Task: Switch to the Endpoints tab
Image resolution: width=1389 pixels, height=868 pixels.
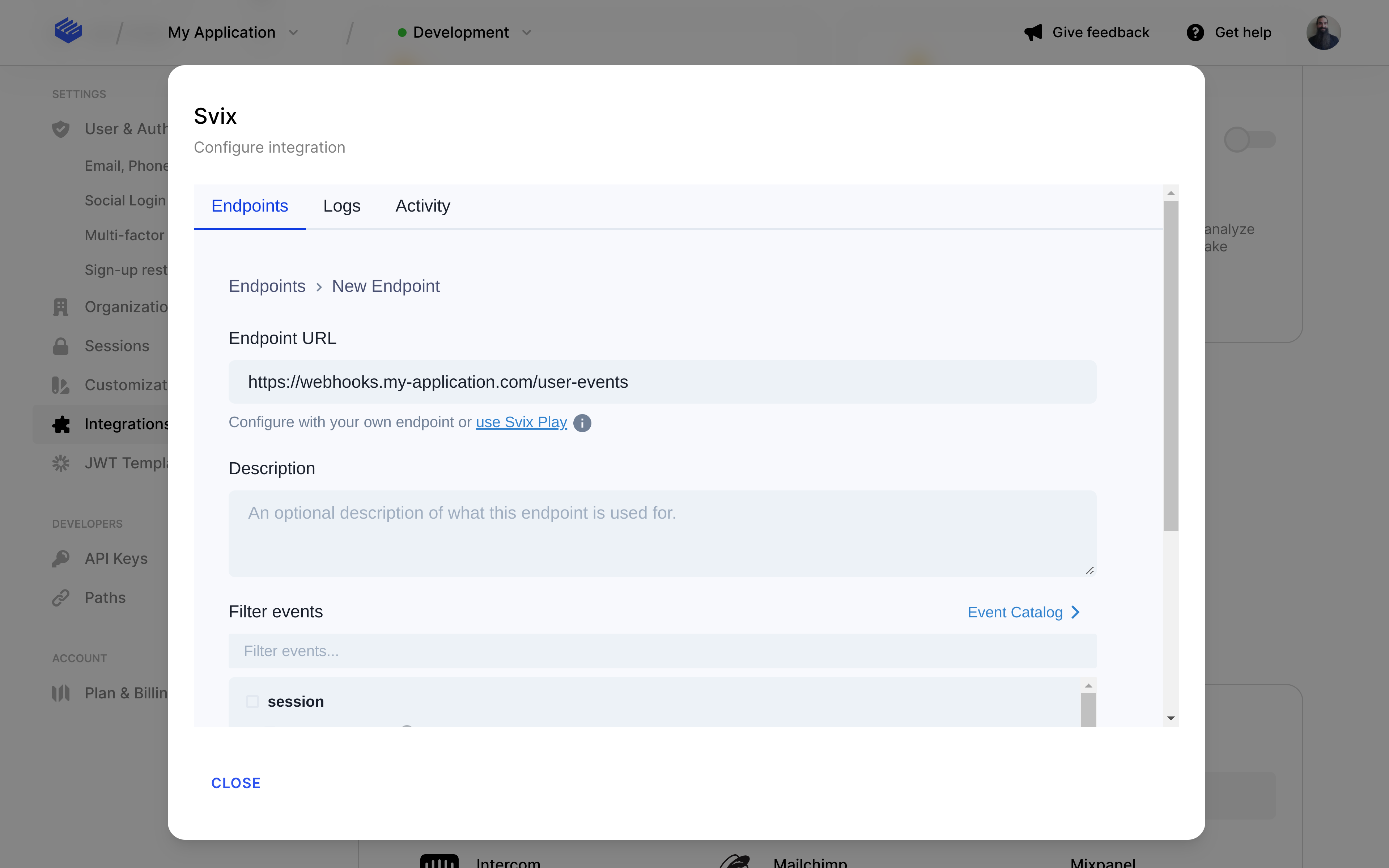Action: pos(250,206)
